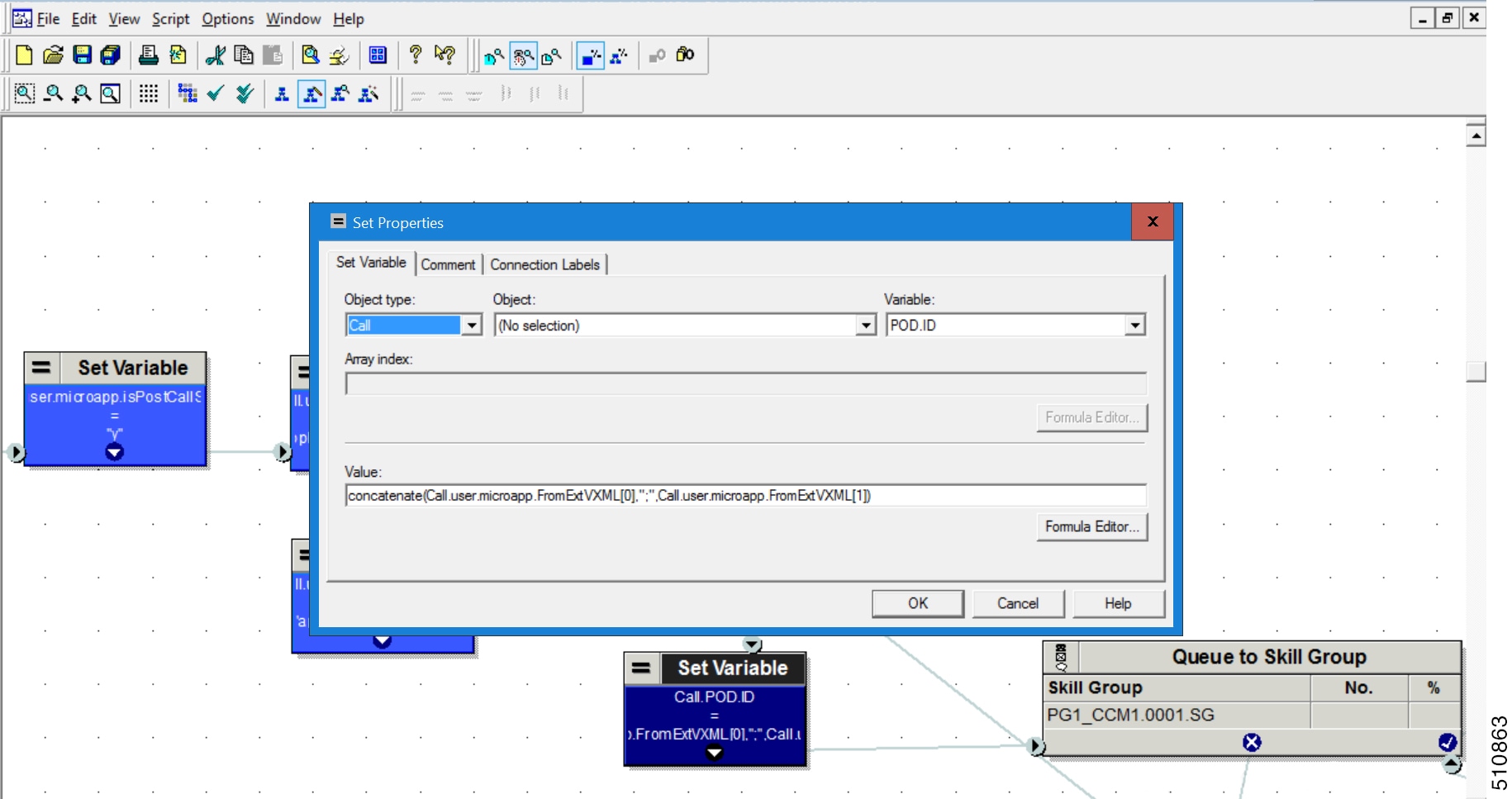Expand the Object type dropdown
Image resolution: width=1512 pixels, height=799 pixels.
point(472,326)
